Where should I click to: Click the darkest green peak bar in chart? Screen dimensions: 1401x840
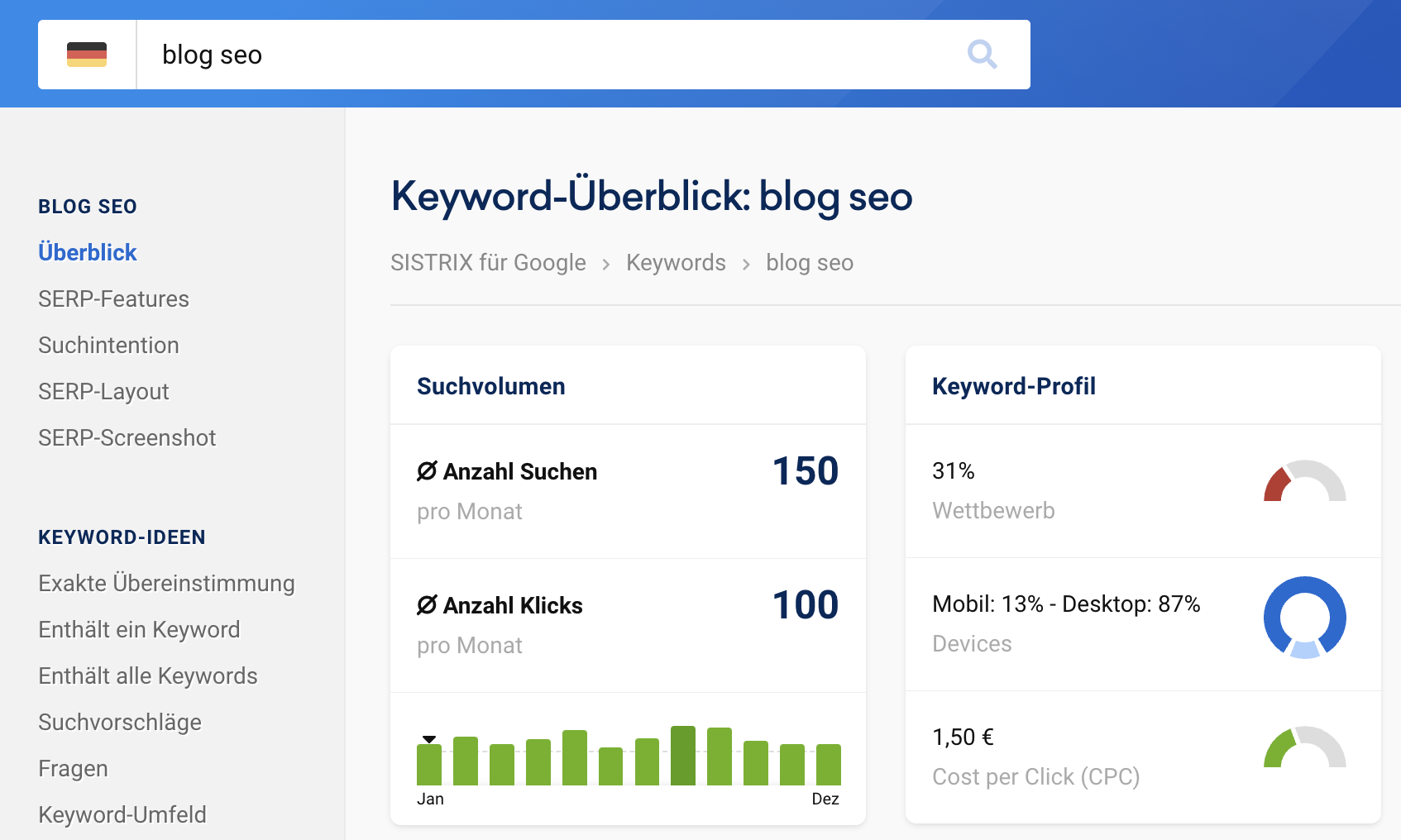[x=683, y=756]
